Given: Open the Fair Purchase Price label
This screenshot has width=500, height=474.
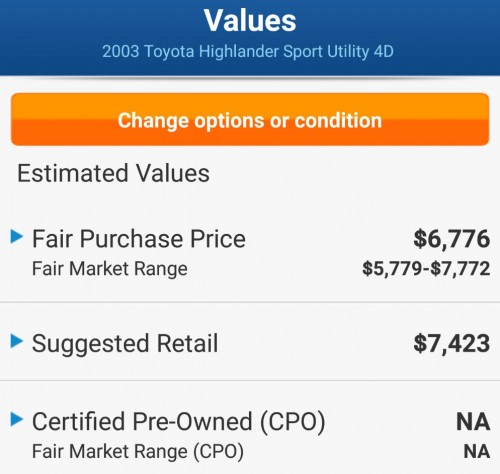Looking at the screenshot, I should [139, 239].
